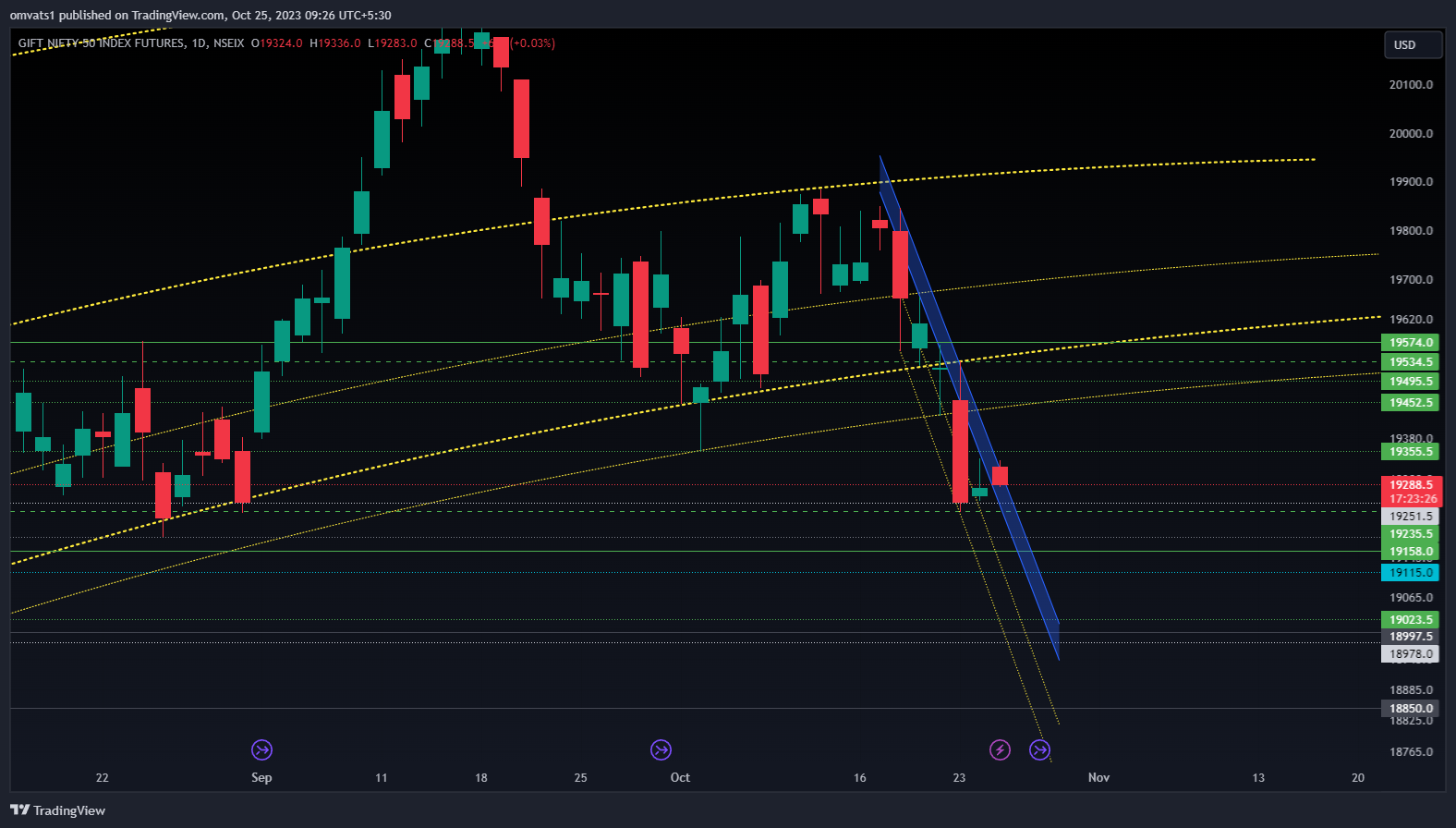Click the 17:23:26 countdown timer

1412,499
